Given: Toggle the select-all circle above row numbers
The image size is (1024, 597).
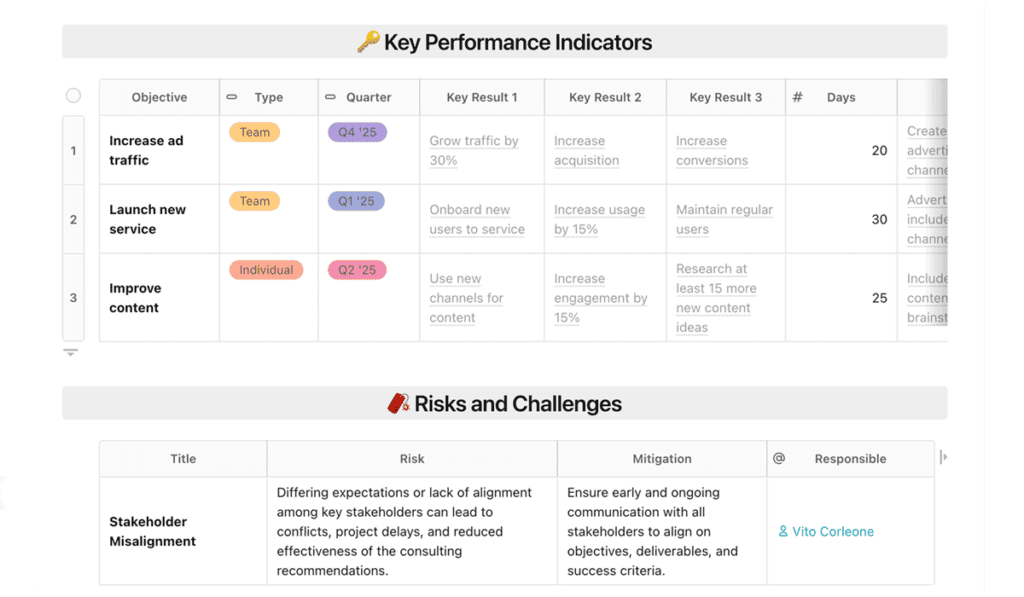Looking at the screenshot, I should (x=73, y=95).
